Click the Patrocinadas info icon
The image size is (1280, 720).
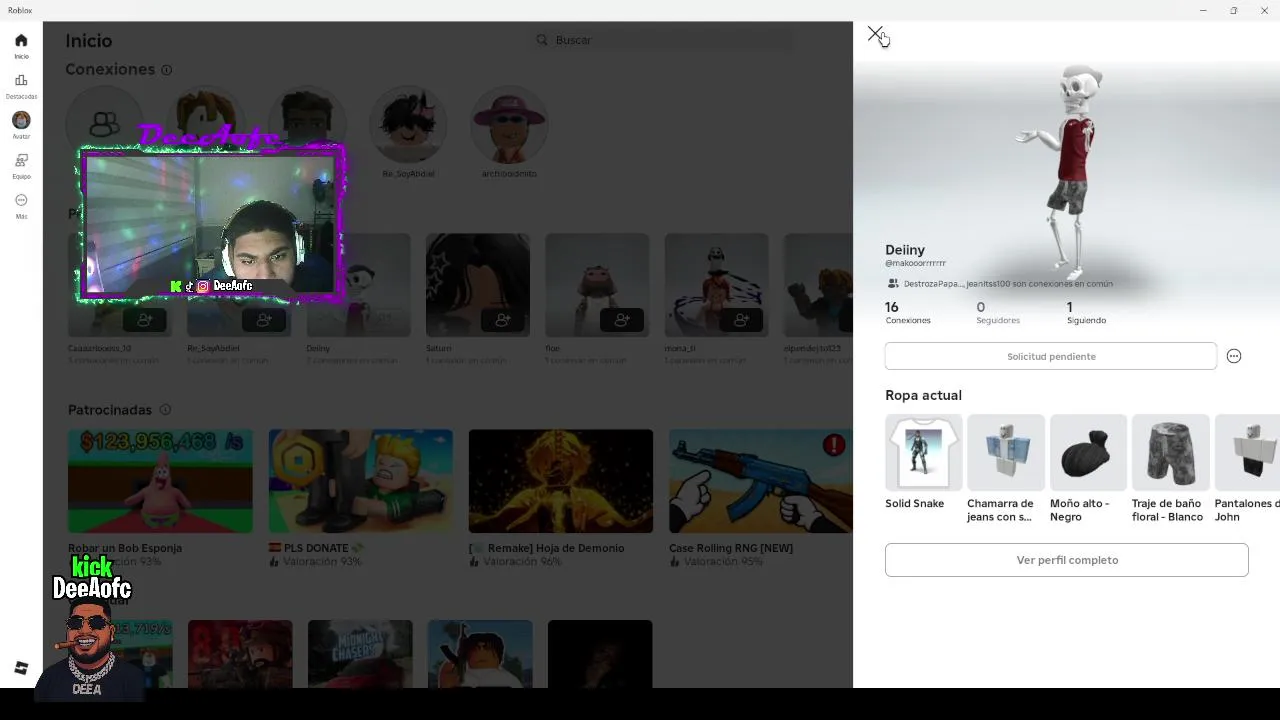[x=165, y=410]
